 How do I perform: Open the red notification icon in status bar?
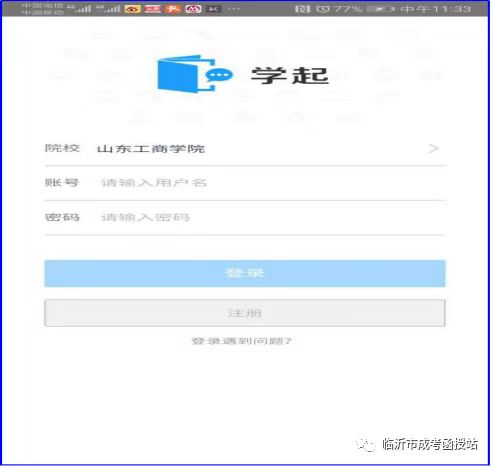[153, 9]
